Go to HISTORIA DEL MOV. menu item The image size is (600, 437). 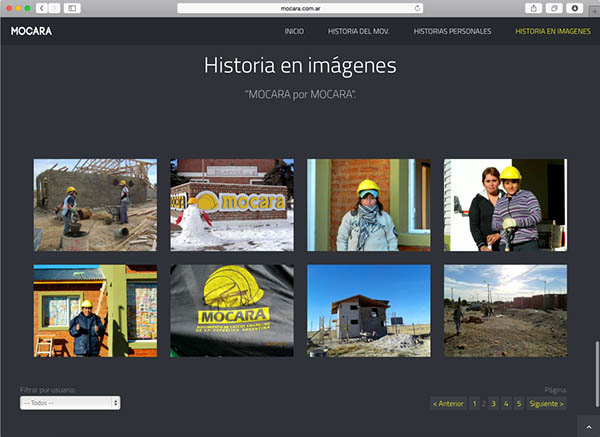[x=359, y=32]
